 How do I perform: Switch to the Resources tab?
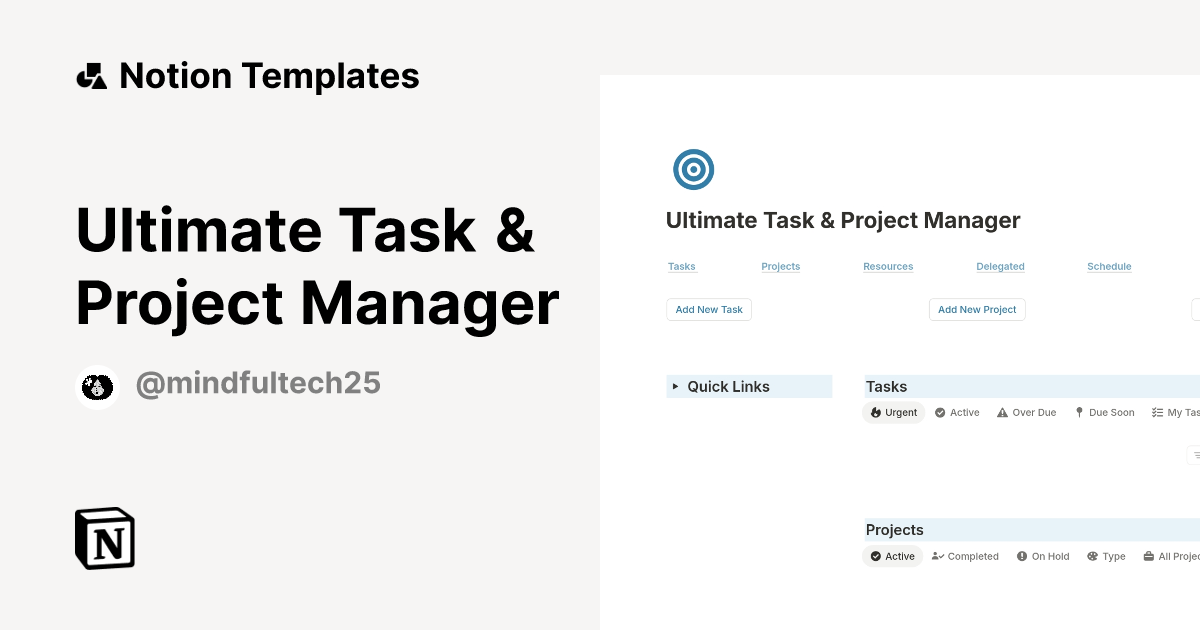click(888, 266)
